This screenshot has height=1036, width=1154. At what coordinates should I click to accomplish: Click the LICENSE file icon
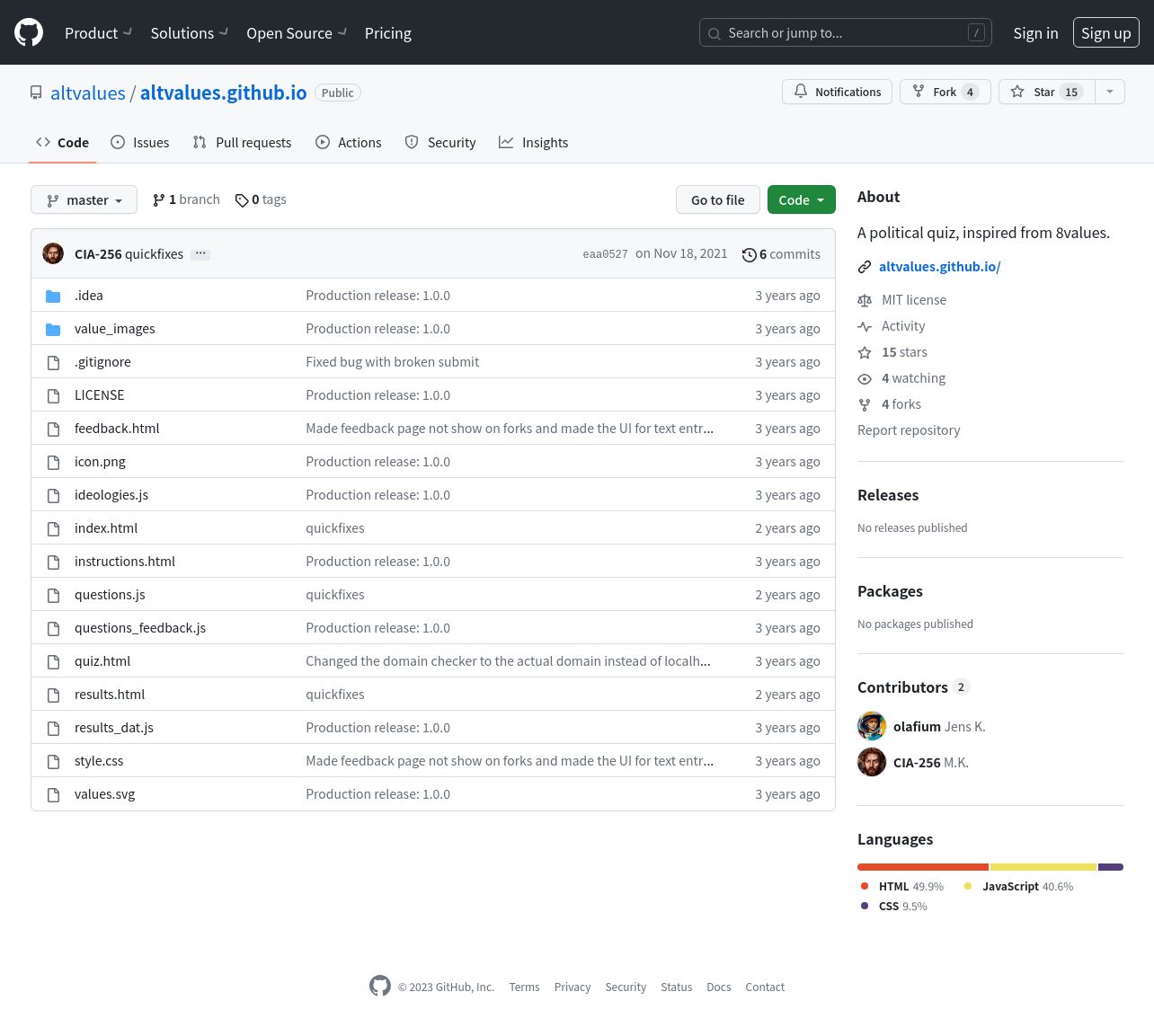pyautogui.click(x=53, y=395)
